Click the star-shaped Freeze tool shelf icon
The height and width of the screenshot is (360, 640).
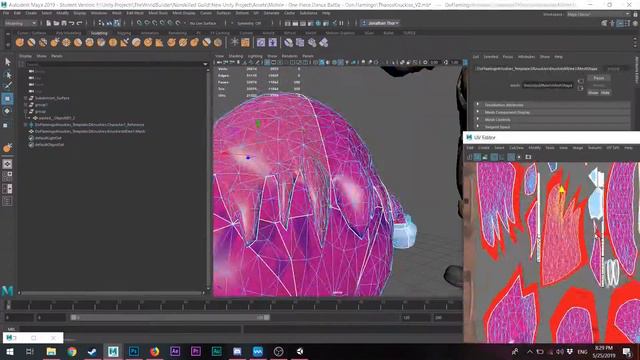click(x=235, y=42)
